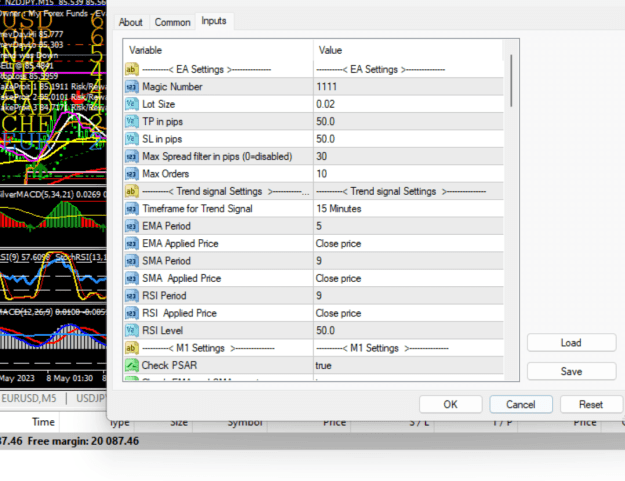Select the RSI Level variable label
625x481 pixels.
click(x=163, y=331)
